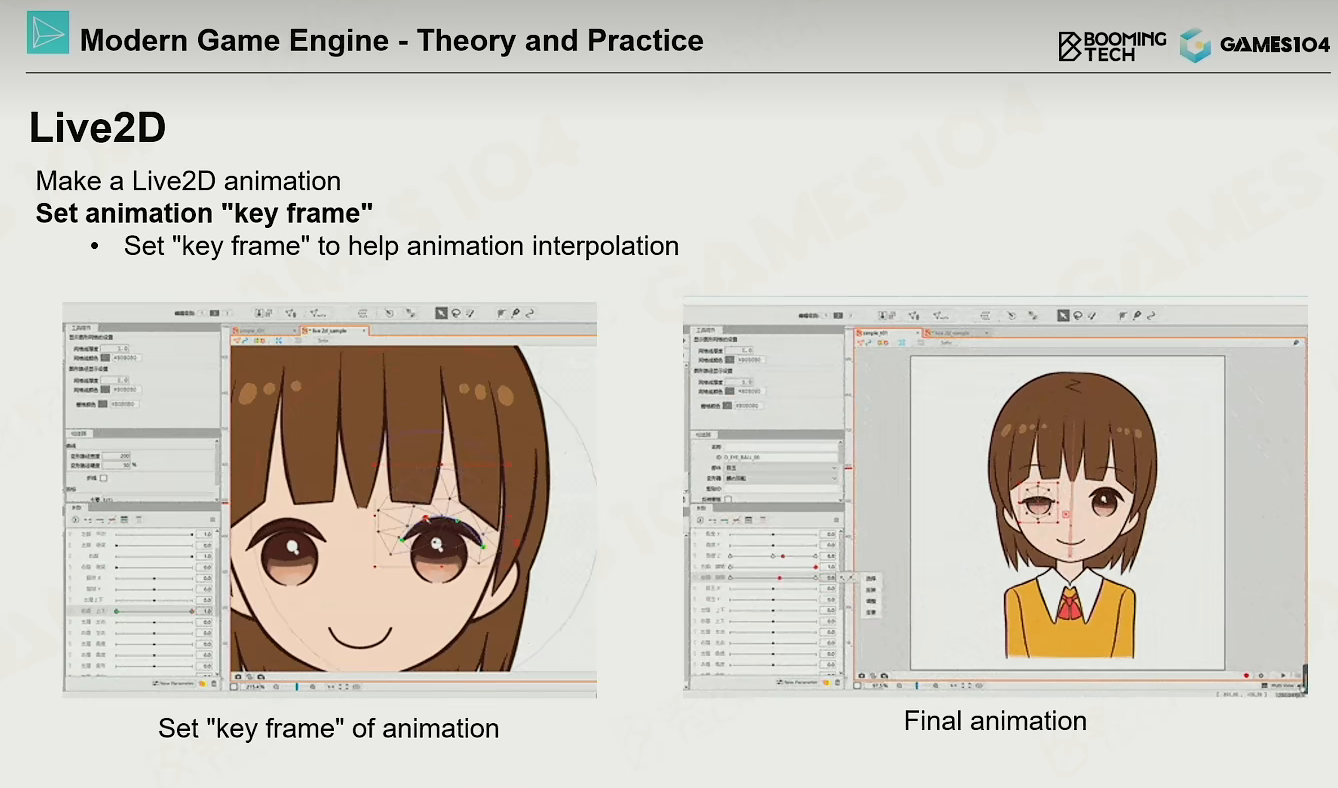Choose 调整 in the right editor popup menu
1338x788 pixels.
(x=870, y=601)
